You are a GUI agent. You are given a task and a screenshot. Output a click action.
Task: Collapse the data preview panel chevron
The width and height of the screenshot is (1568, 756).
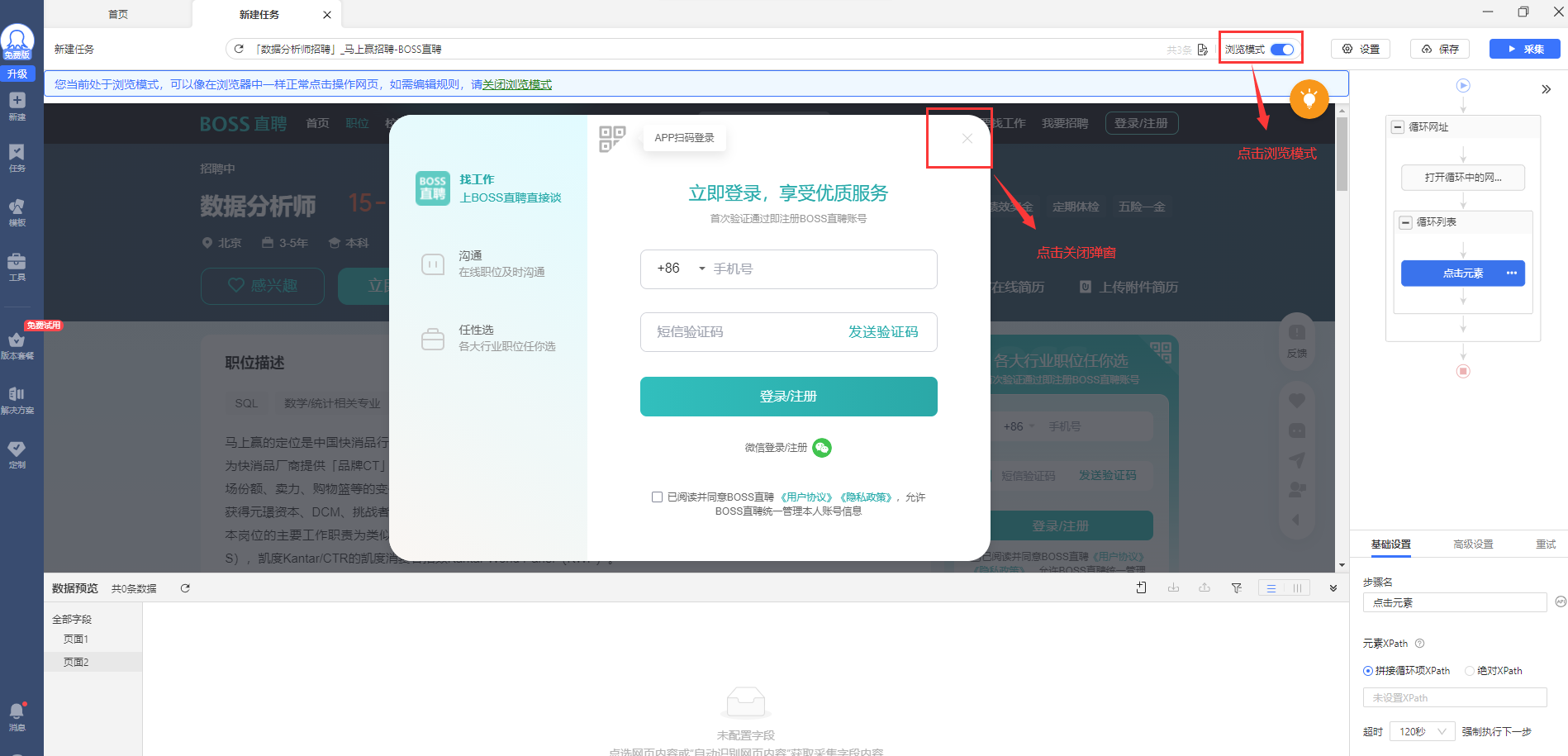click(1333, 588)
